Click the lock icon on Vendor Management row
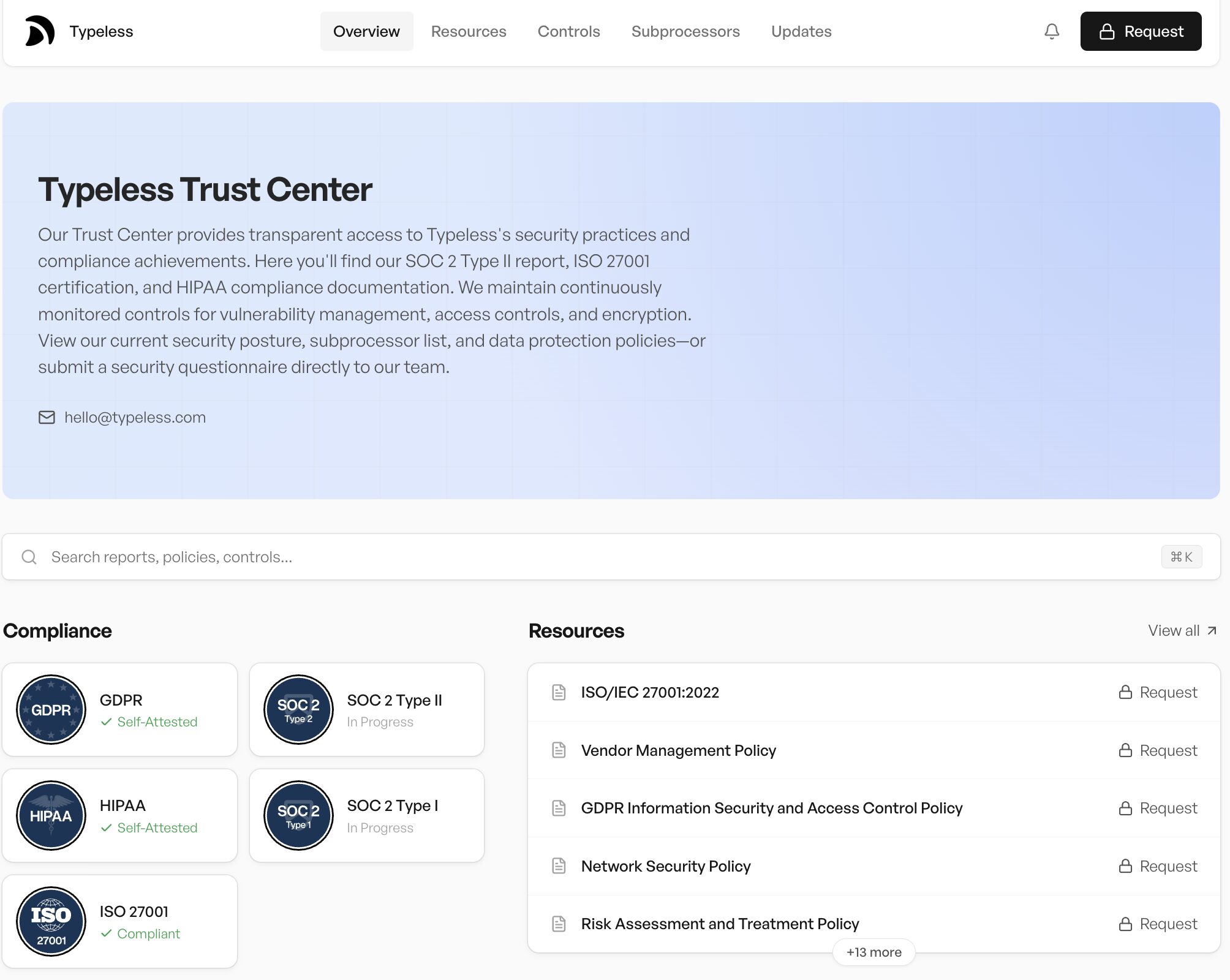 [x=1125, y=750]
